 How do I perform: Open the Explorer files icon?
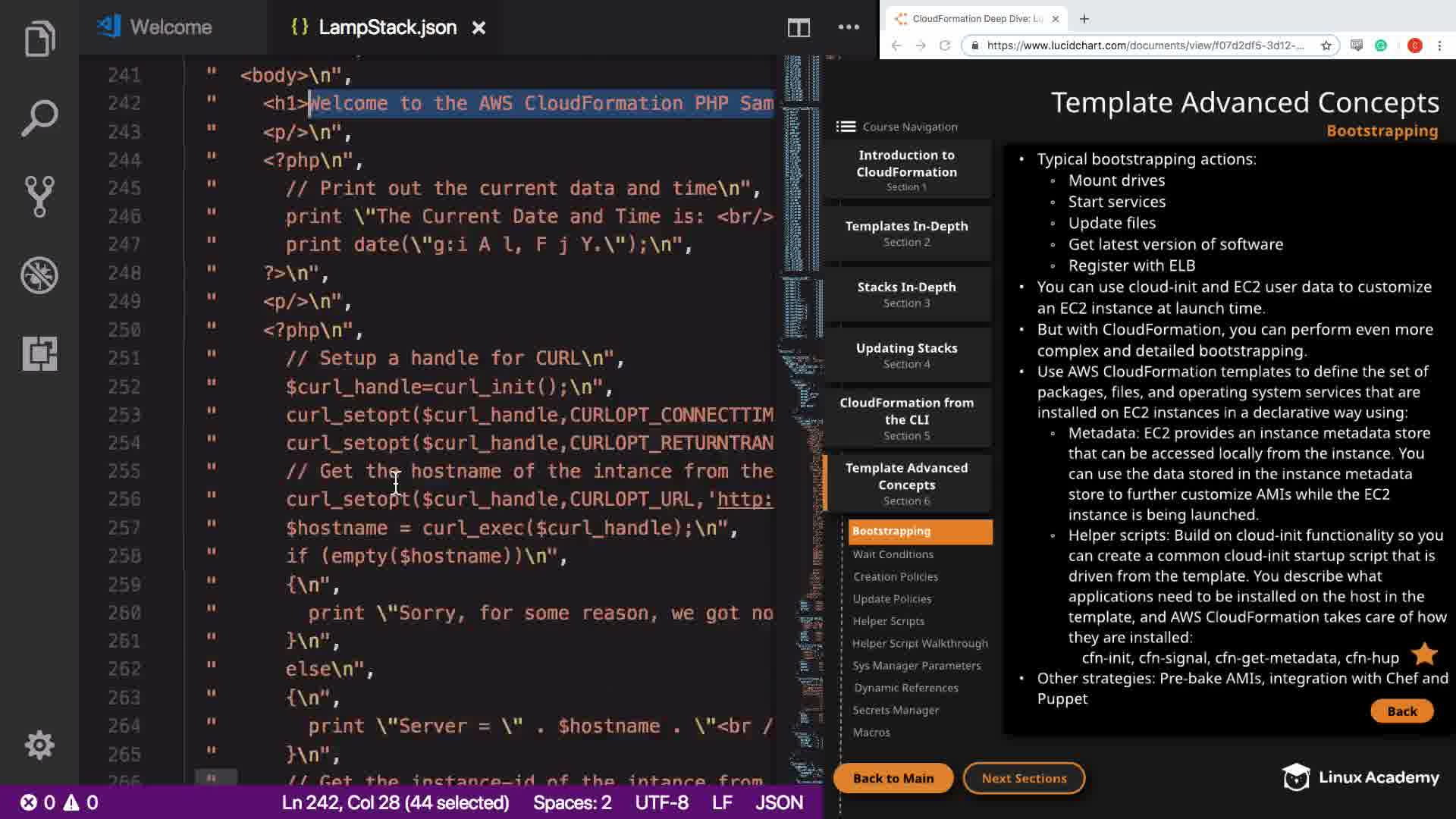[x=39, y=39]
